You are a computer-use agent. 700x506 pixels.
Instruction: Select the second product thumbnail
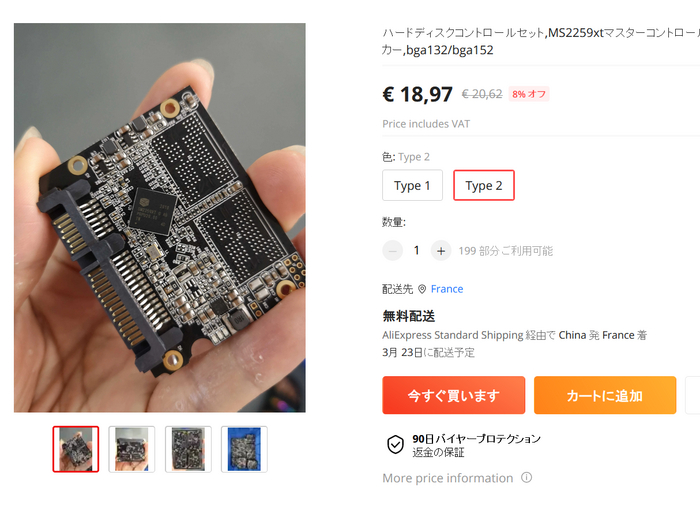tap(132, 449)
